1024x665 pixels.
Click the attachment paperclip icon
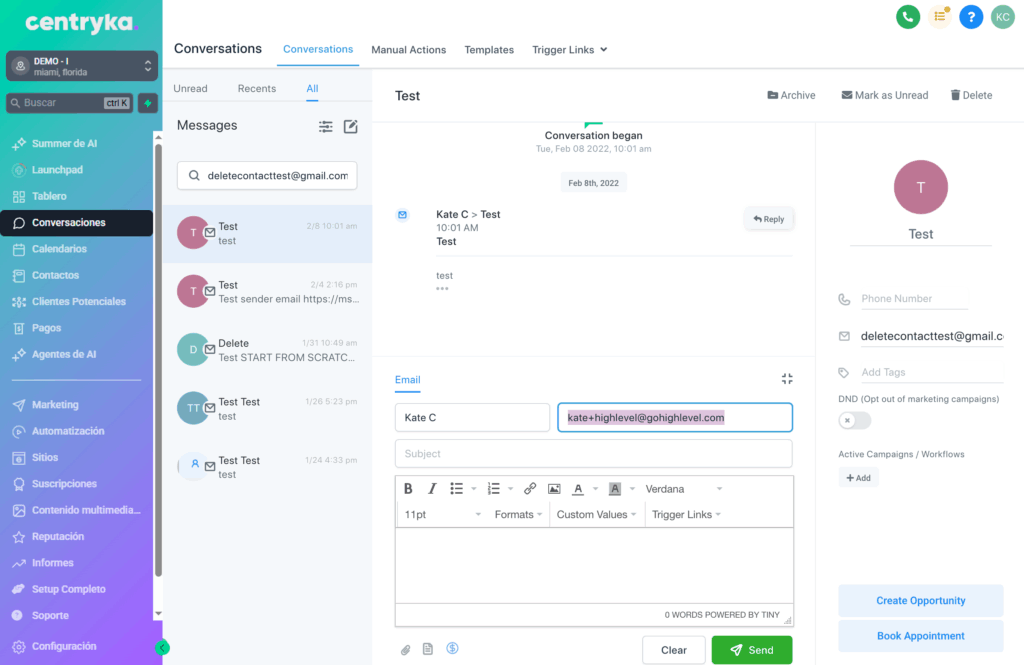(406, 650)
